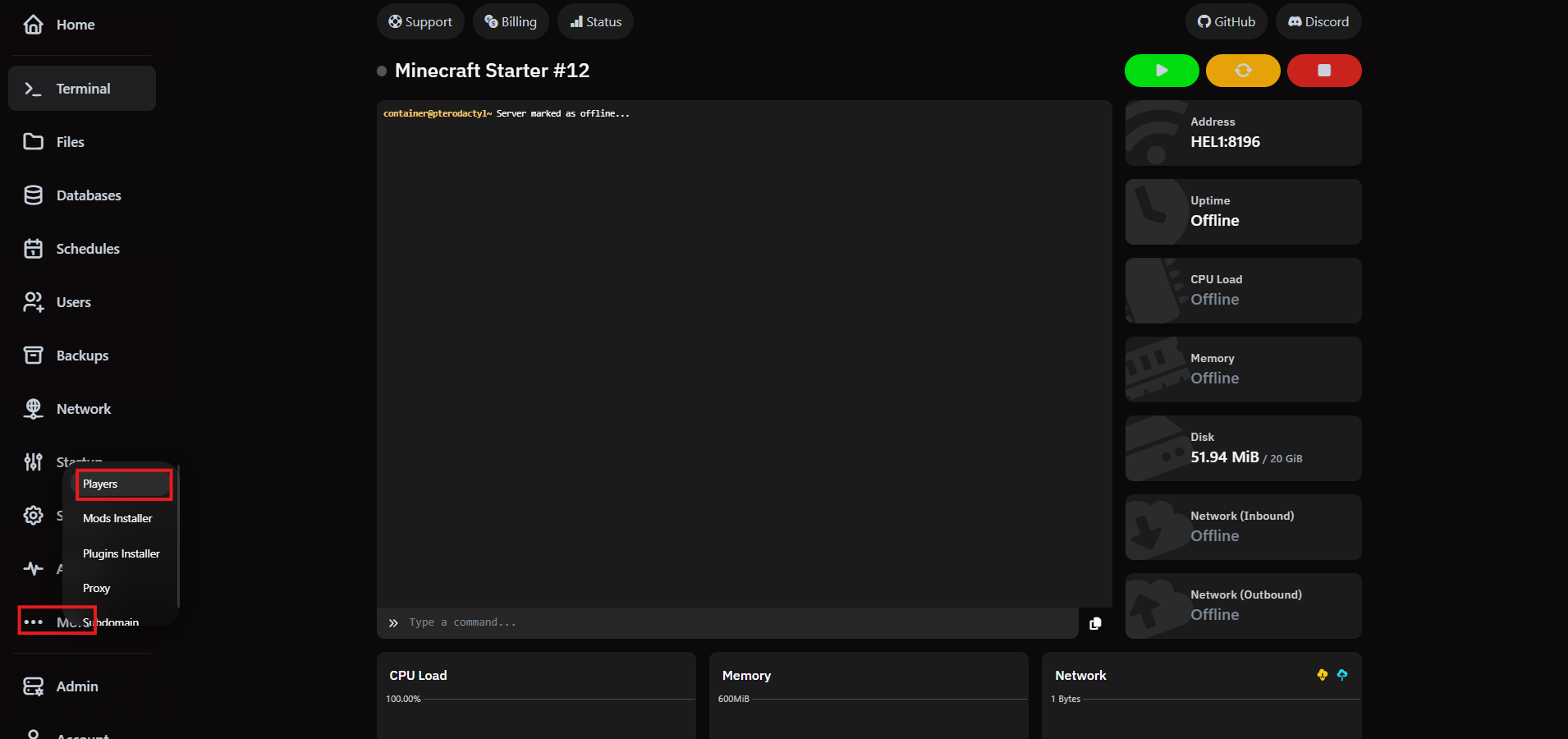This screenshot has height=739, width=1568.
Task: Open the Billing page
Action: [x=511, y=21]
